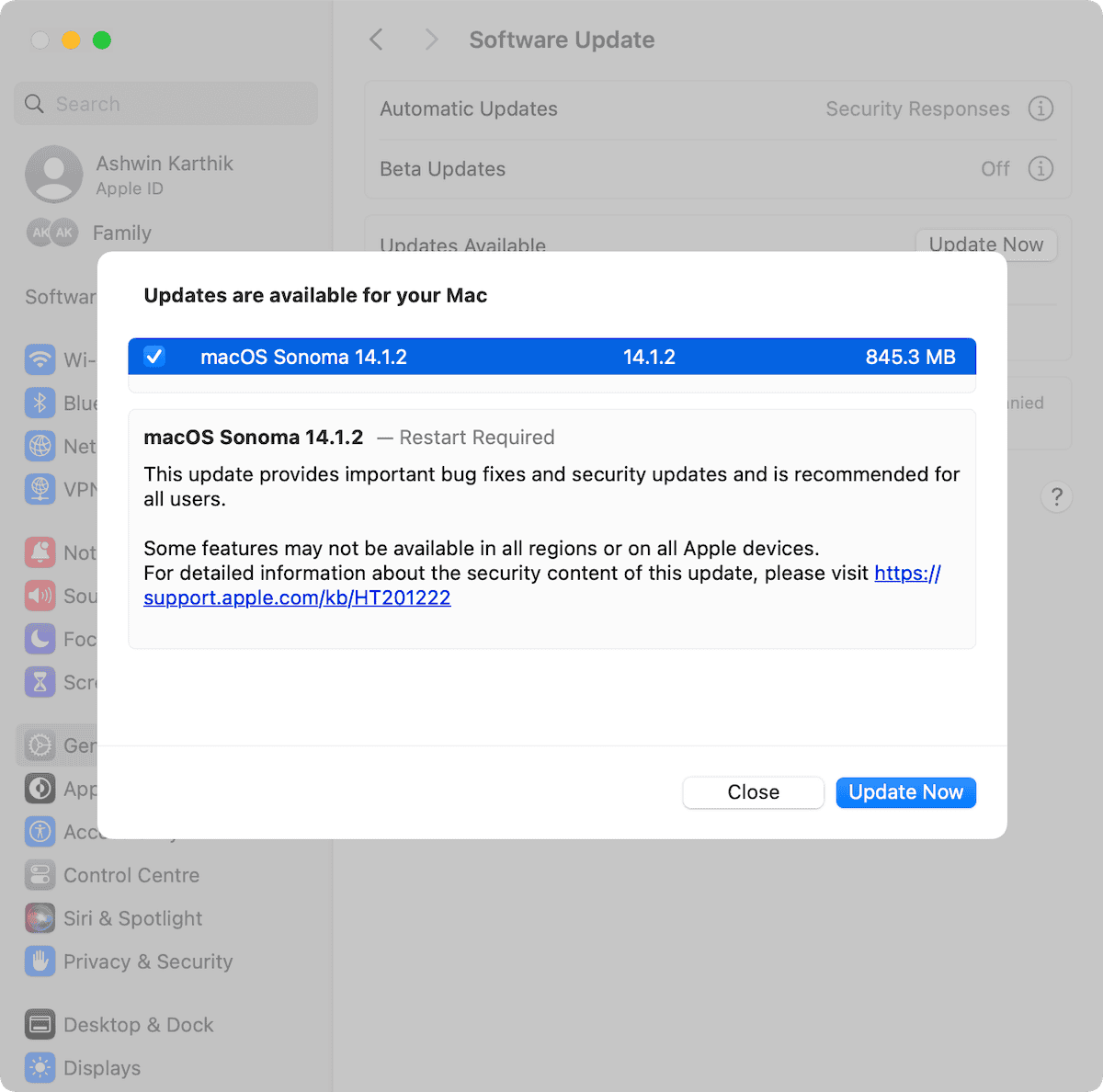Open Wi-Fi settings icon in sidebar

[40, 359]
